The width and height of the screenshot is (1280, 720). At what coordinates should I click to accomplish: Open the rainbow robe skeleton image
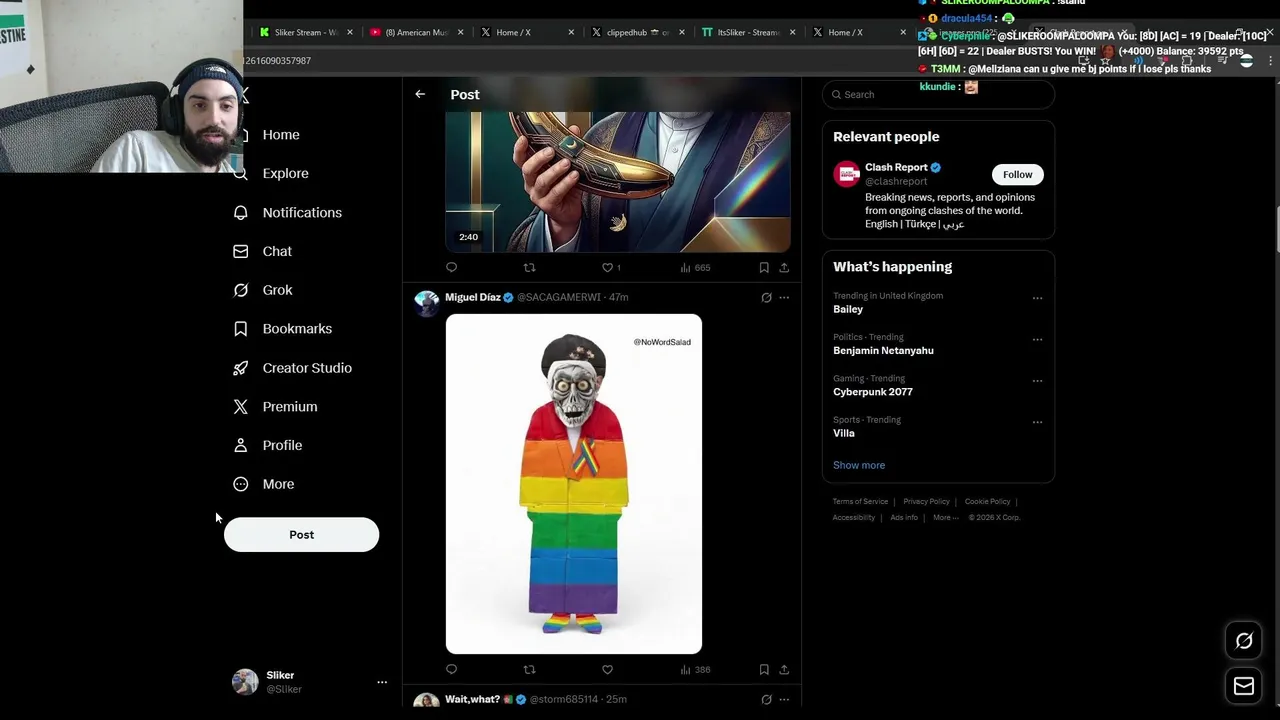(x=574, y=484)
